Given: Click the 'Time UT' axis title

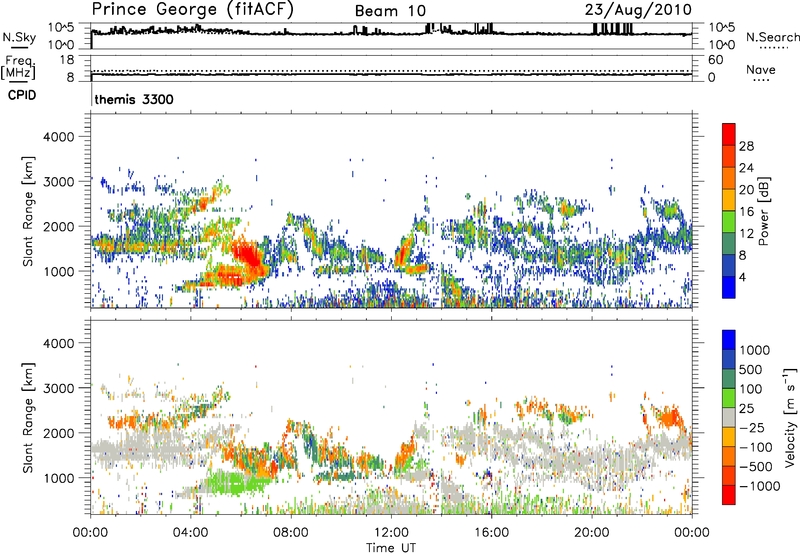Looking at the screenshot, I should click(391, 548).
